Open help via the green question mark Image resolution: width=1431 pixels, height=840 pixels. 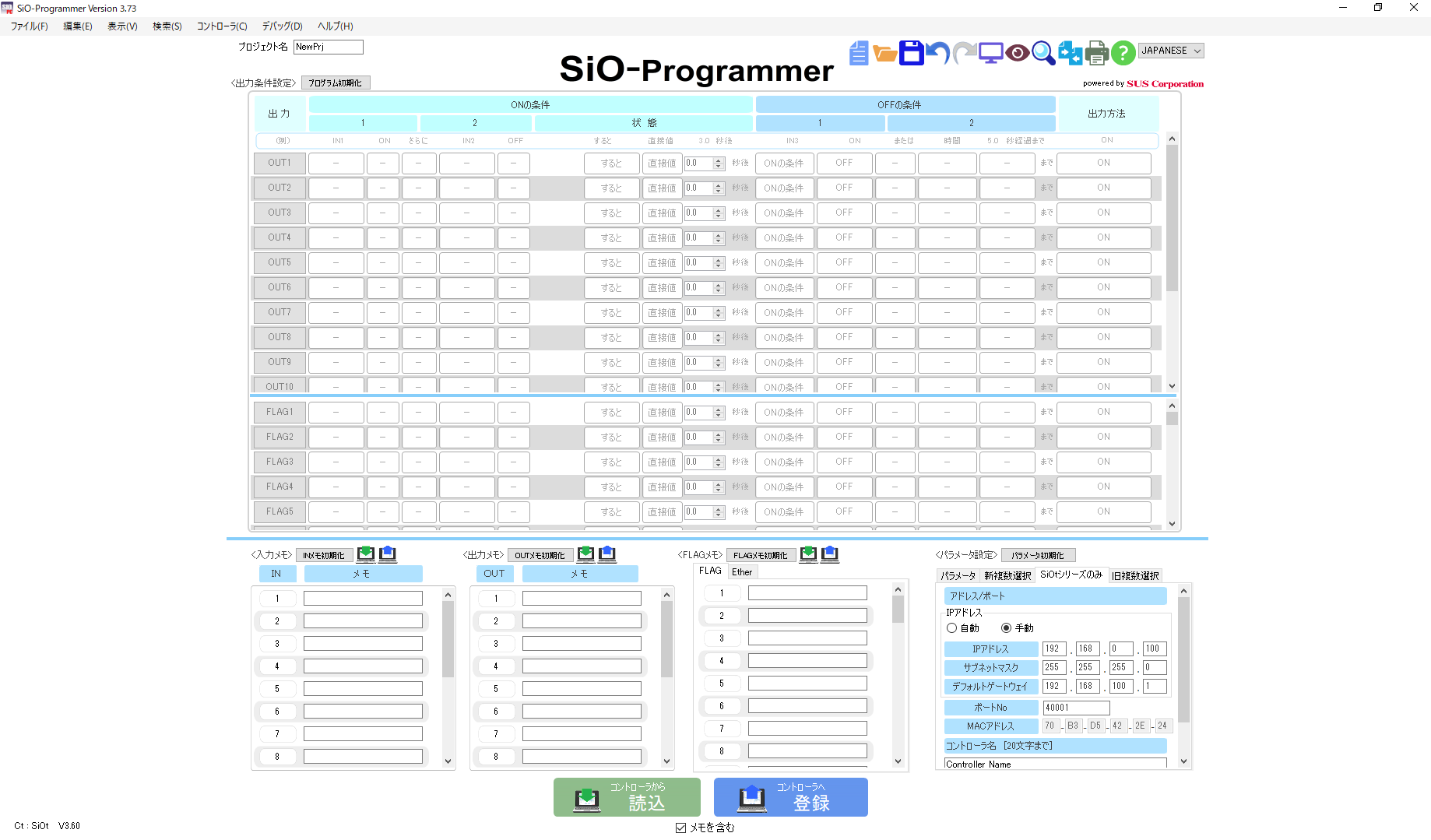coord(1123,53)
